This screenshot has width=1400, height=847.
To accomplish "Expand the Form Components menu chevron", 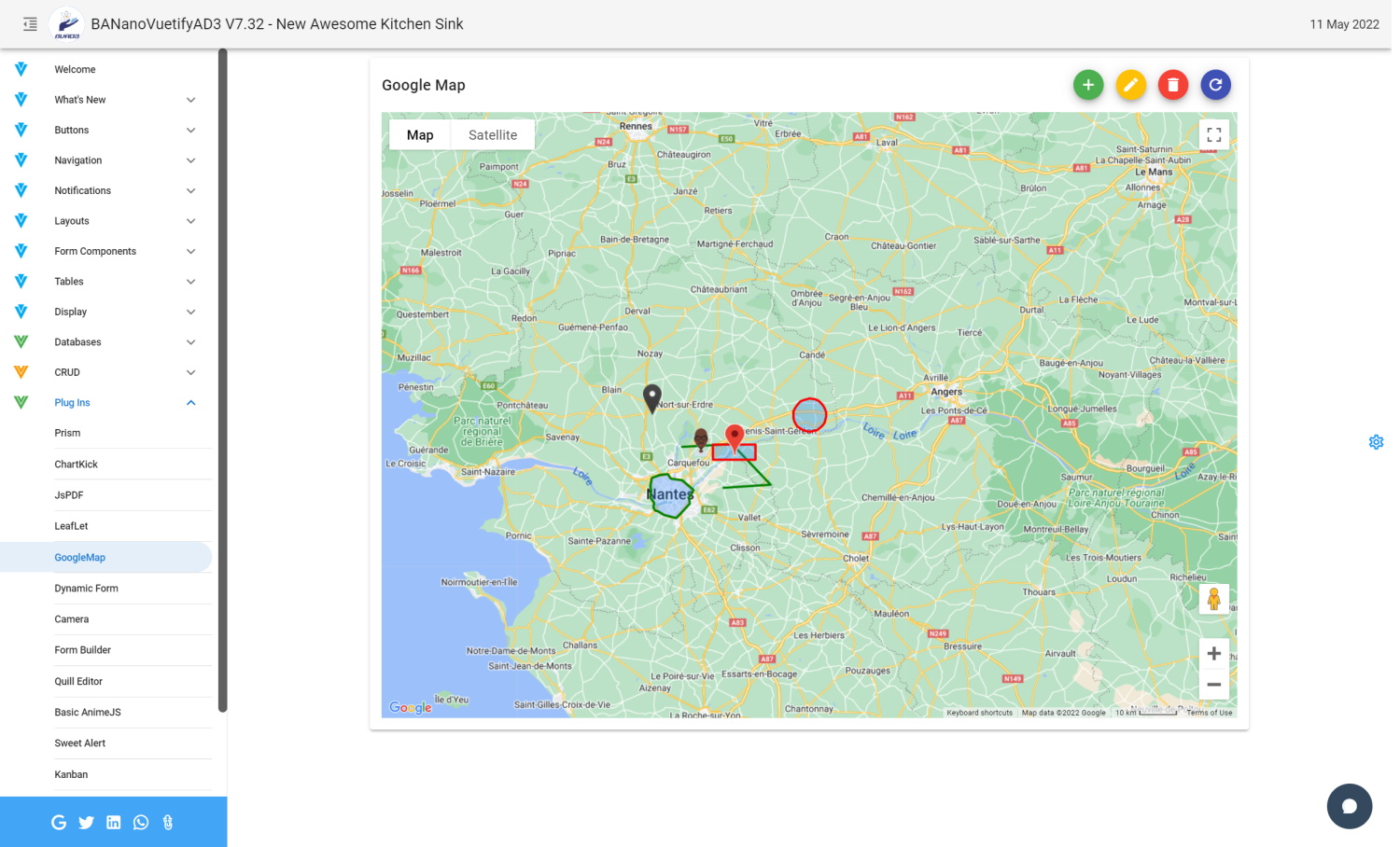I will (190, 252).
